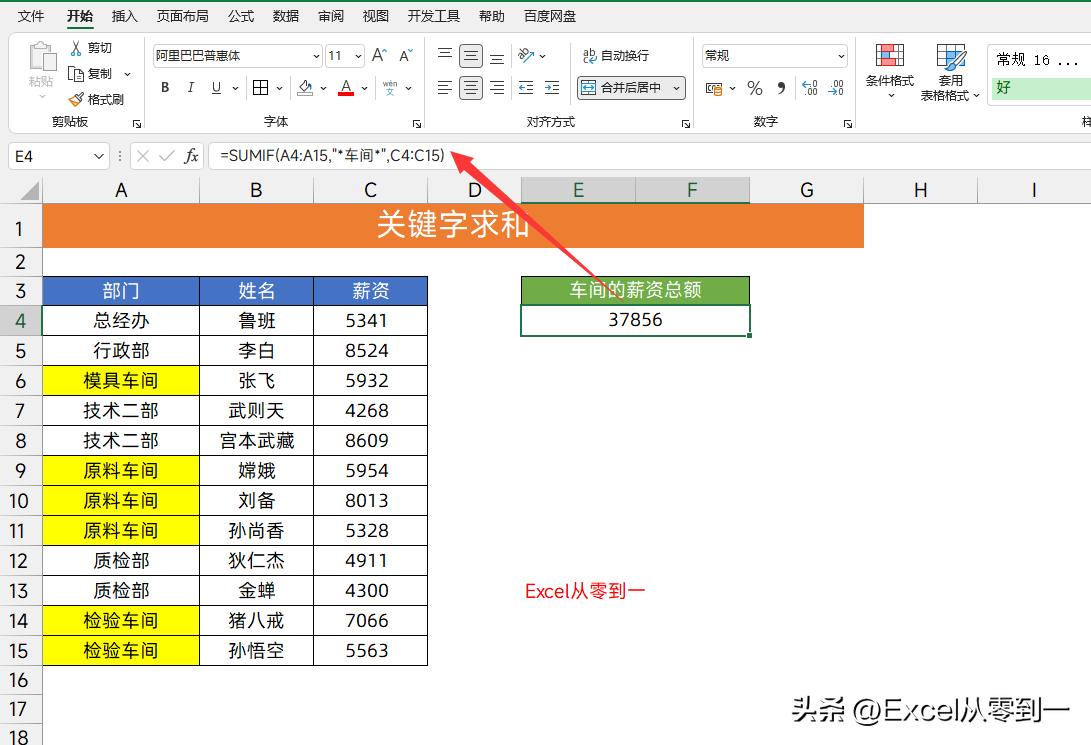Click the 合并后居中 merge button

click(629, 88)
